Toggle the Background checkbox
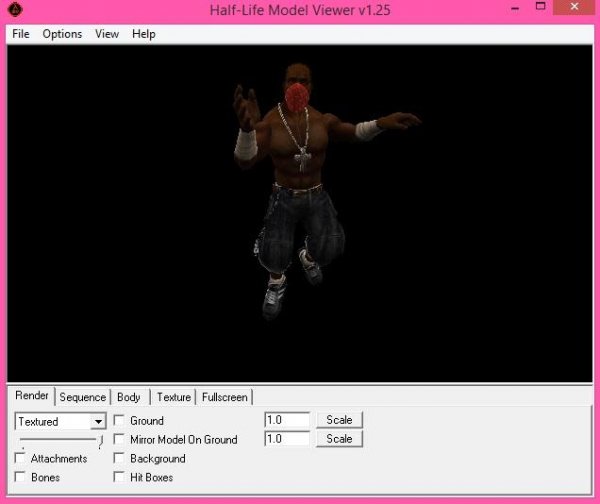Screen dimensions: 600x504 119,458
